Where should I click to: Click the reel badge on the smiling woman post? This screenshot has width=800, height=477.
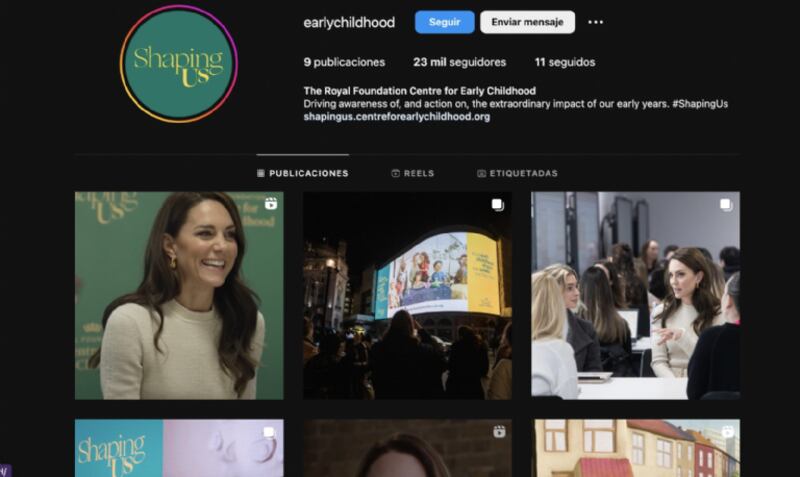[271, 204]
